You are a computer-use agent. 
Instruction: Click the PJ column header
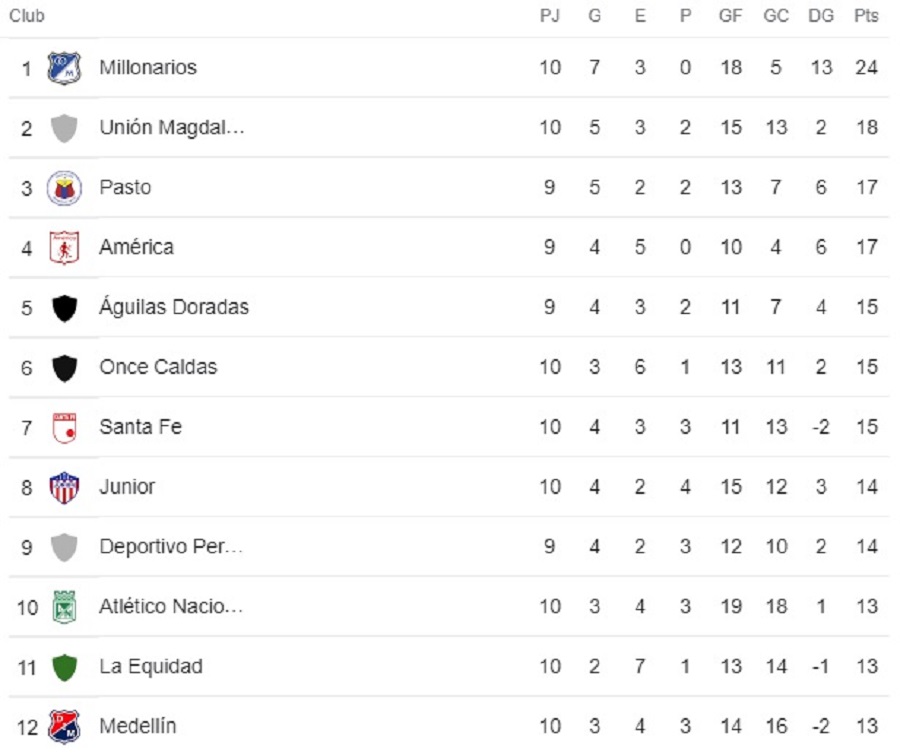coord(550,16)
